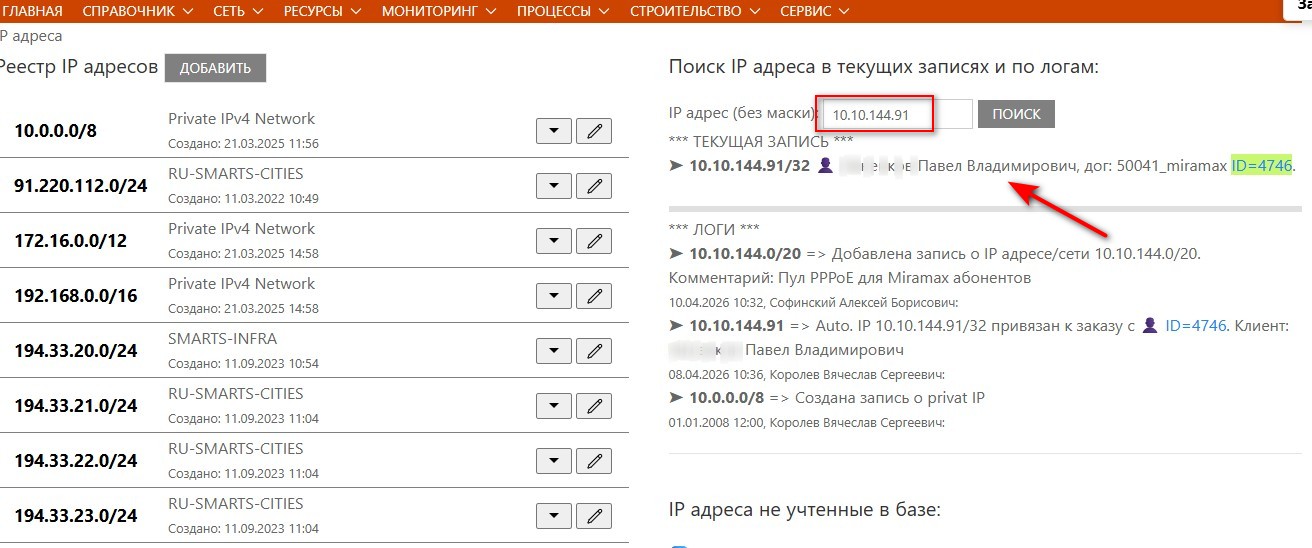
Task: Open the dropdown for network 172.16.0.0/12
Action: pos(554,241)
